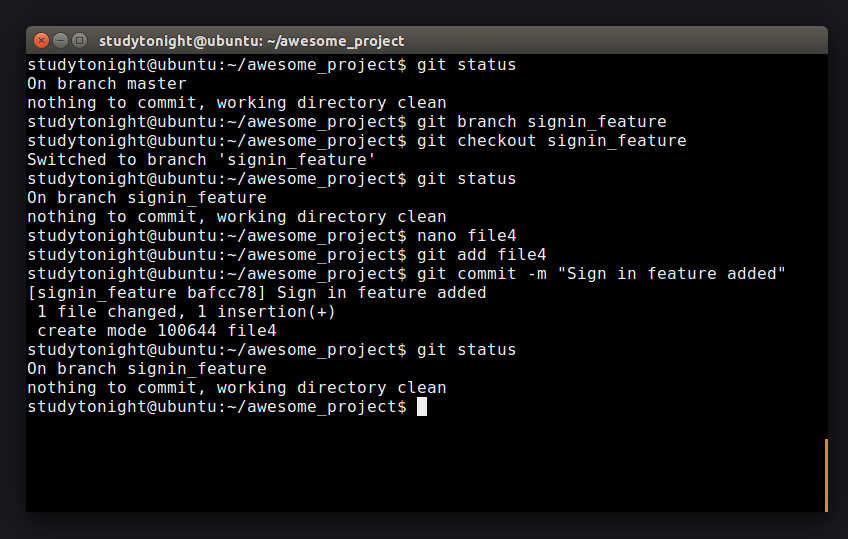Click the 'git add file4' command
Viewport: 848px width, 539px height.
point(482,255)
